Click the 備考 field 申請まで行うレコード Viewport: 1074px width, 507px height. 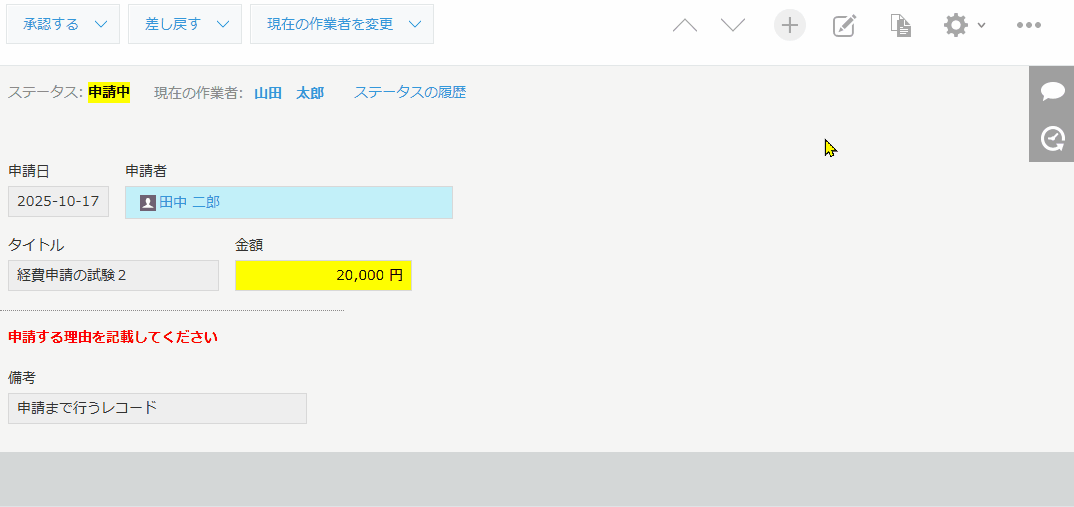tap(157, 408)
